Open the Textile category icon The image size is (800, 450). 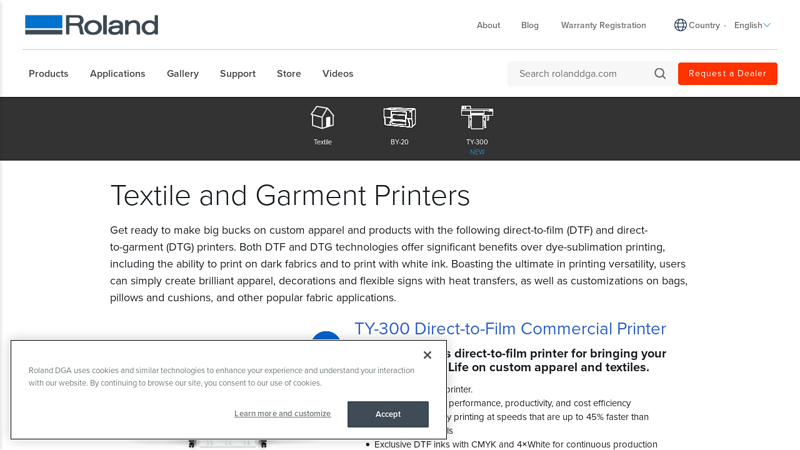point(322,117)
